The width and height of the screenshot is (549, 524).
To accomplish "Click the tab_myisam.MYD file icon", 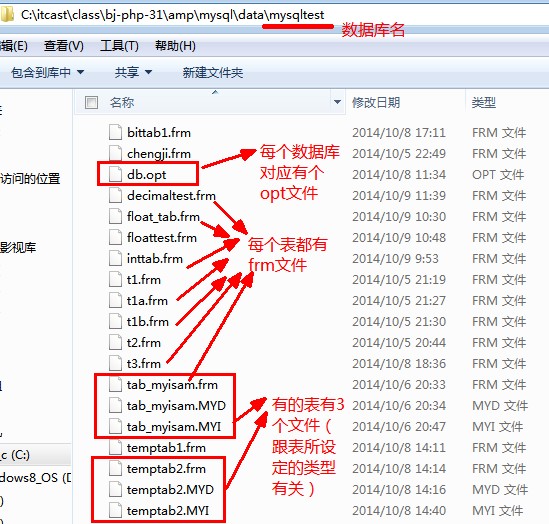I will [115, 405].
